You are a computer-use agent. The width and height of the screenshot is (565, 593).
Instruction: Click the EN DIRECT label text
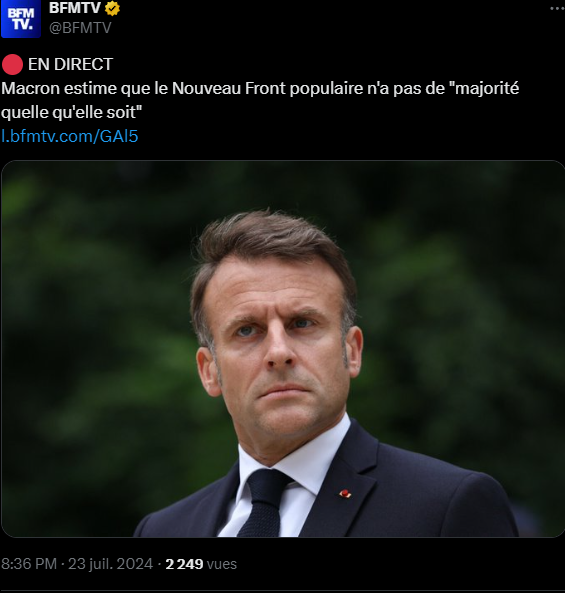point(70,64)
